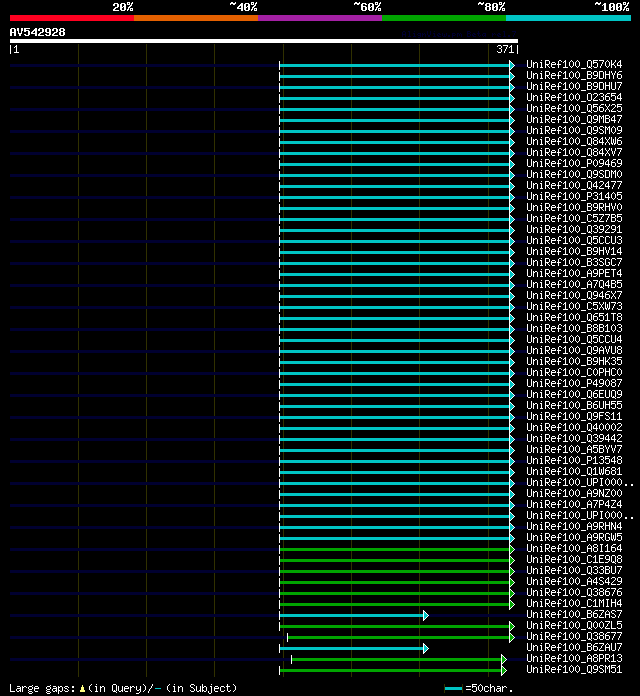Screen dimensions: 640x696
Task: Select the UniRef100_Q946X7 label
Action: tap(574, 295)
